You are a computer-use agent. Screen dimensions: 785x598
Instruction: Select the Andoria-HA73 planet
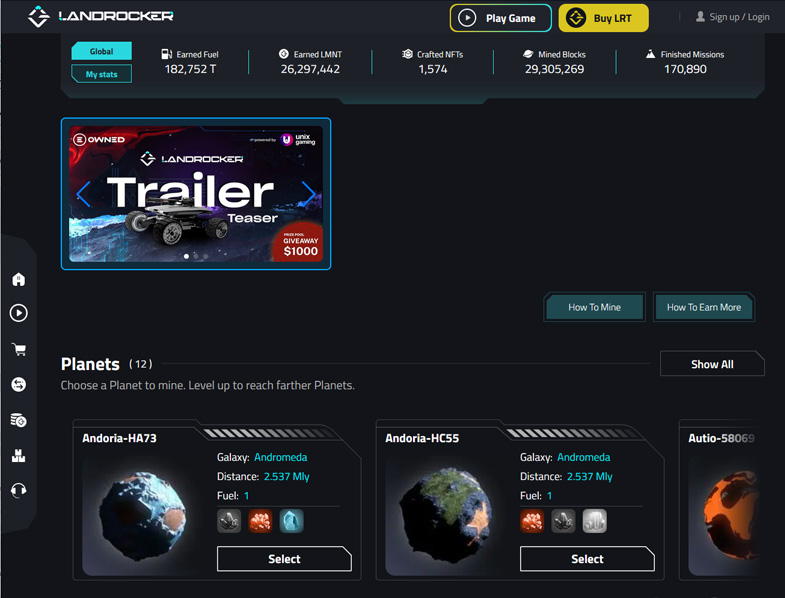click(284, 559)
